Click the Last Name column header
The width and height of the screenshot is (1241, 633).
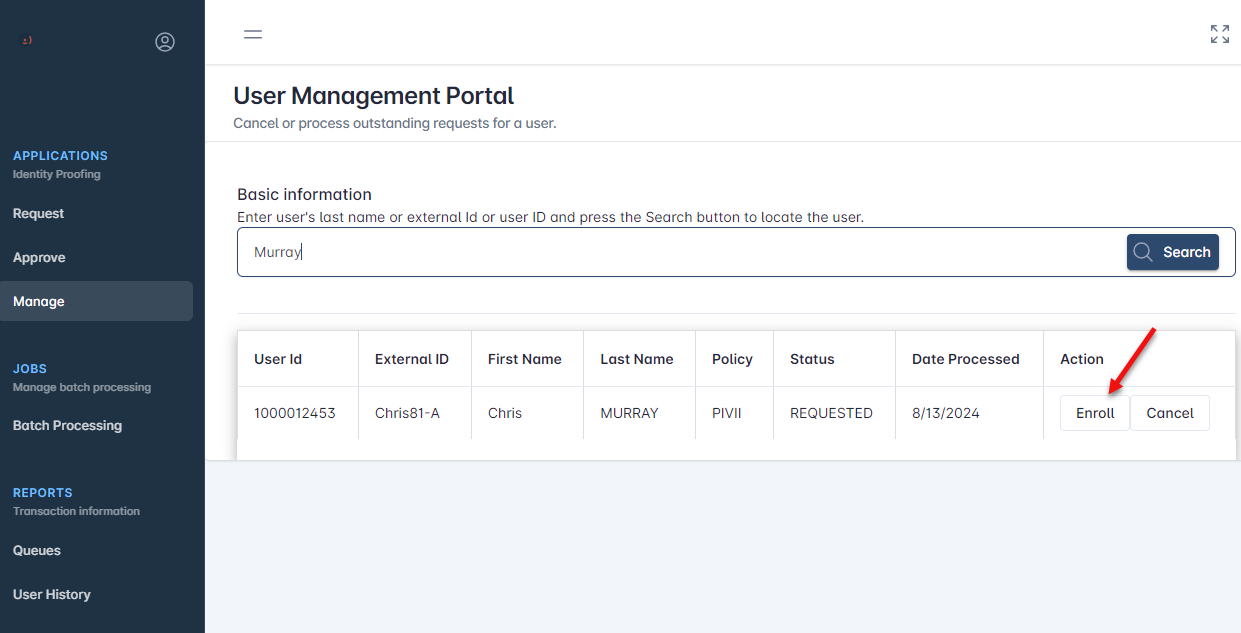(637, 359)
